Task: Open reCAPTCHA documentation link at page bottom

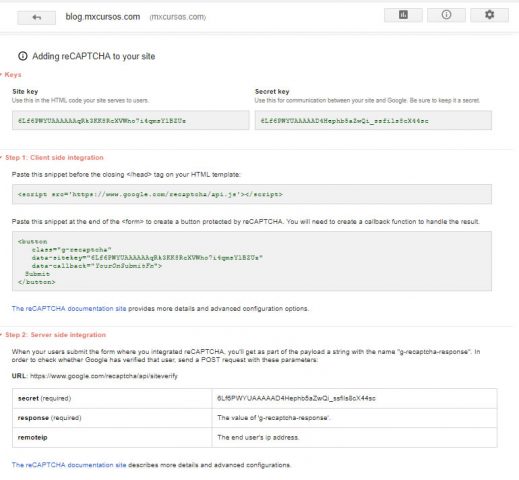Action: click(69, 465)
